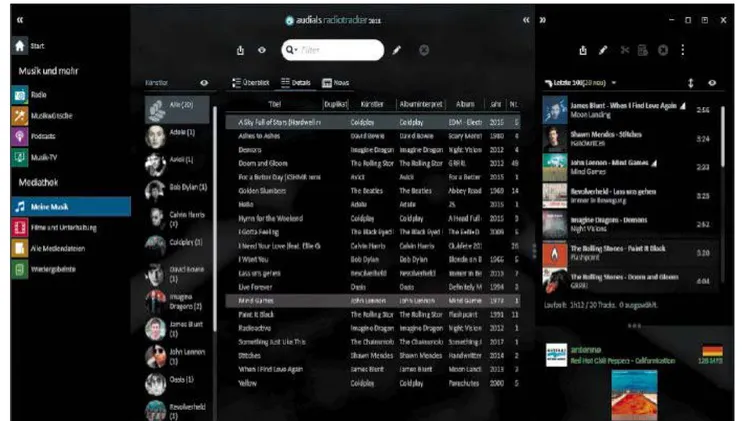Click the export icon in player toolbar
The height and width of the screenshot is (421, 750).
pos(583,50)
